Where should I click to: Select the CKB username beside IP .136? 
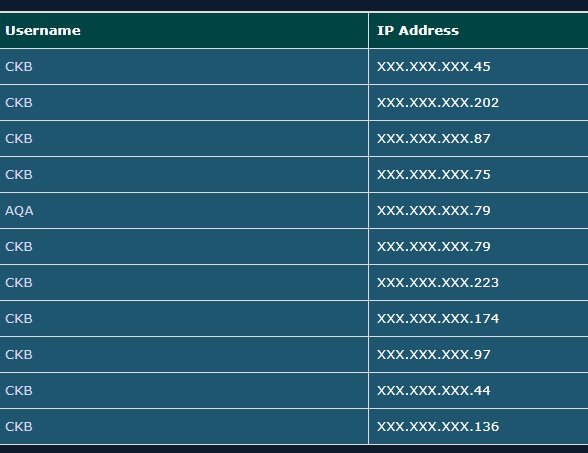pos(19,427)
